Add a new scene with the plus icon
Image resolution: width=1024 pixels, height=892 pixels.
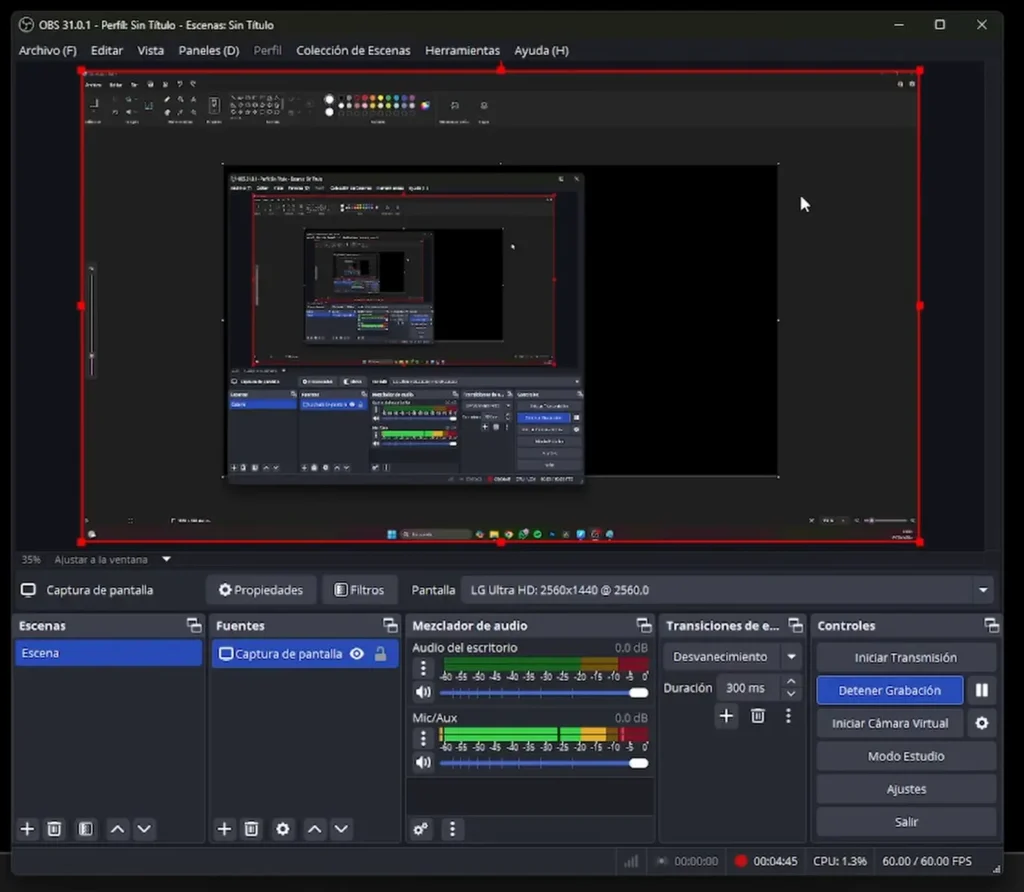click(26, 829)
